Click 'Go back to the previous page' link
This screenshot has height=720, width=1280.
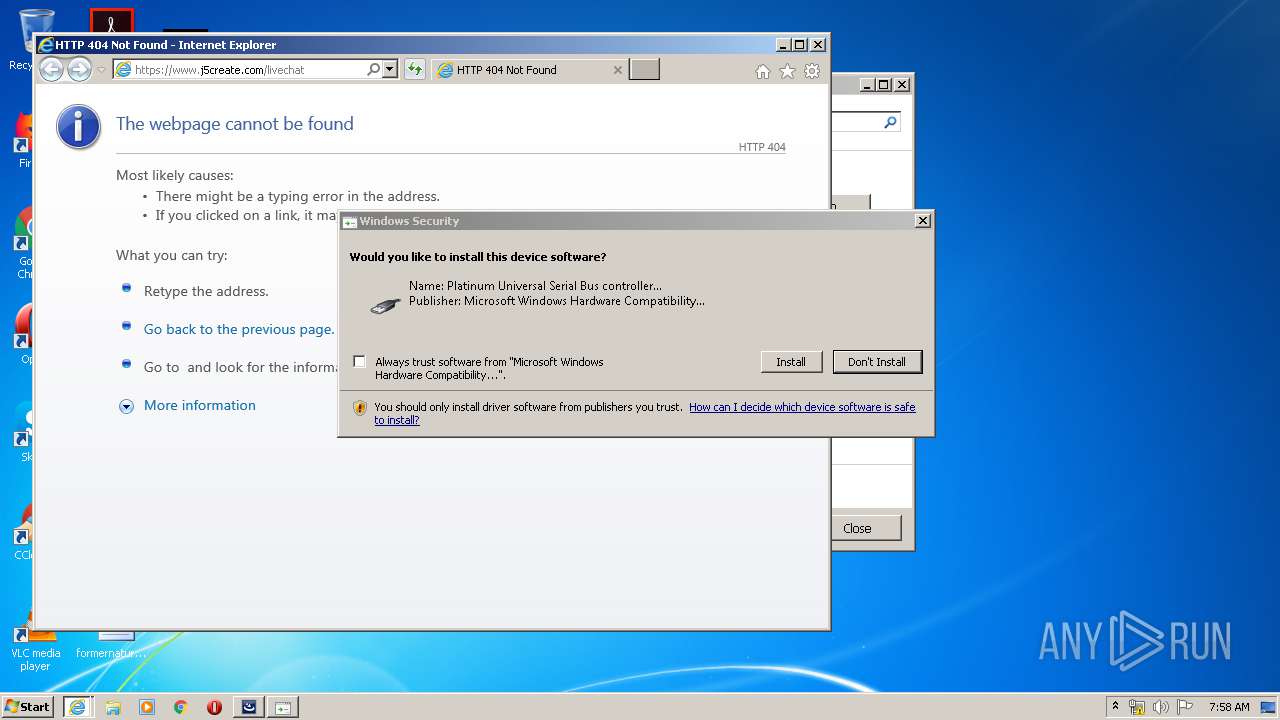click(x=239, y=329)
